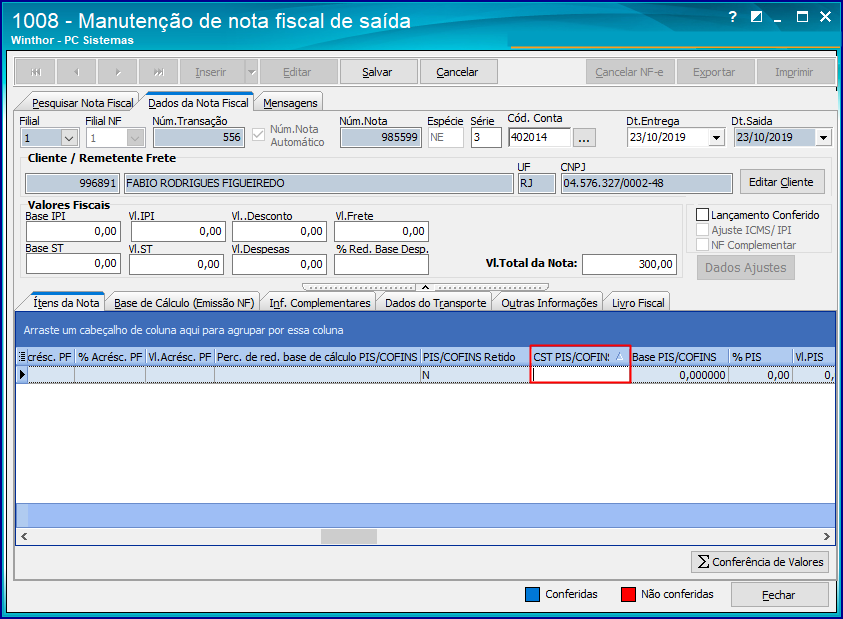Open Inf. Complementares tab
The height and width of the screenshot is (619, 843).
tap(320, 303)
